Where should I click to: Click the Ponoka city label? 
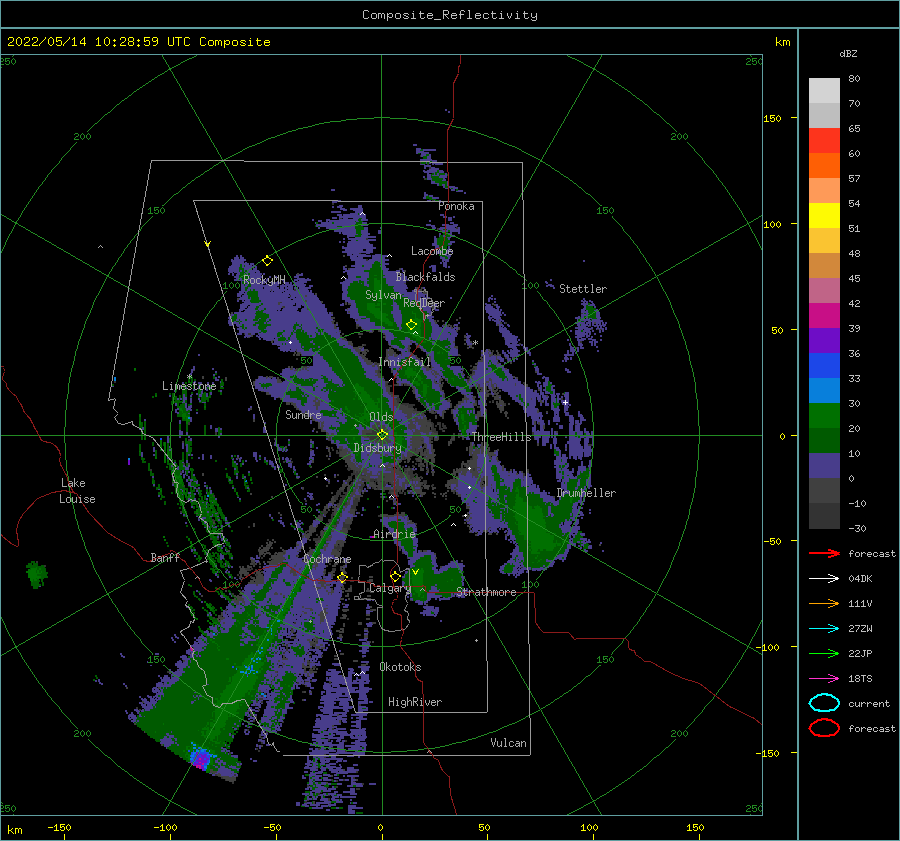(x=456, y=206)
